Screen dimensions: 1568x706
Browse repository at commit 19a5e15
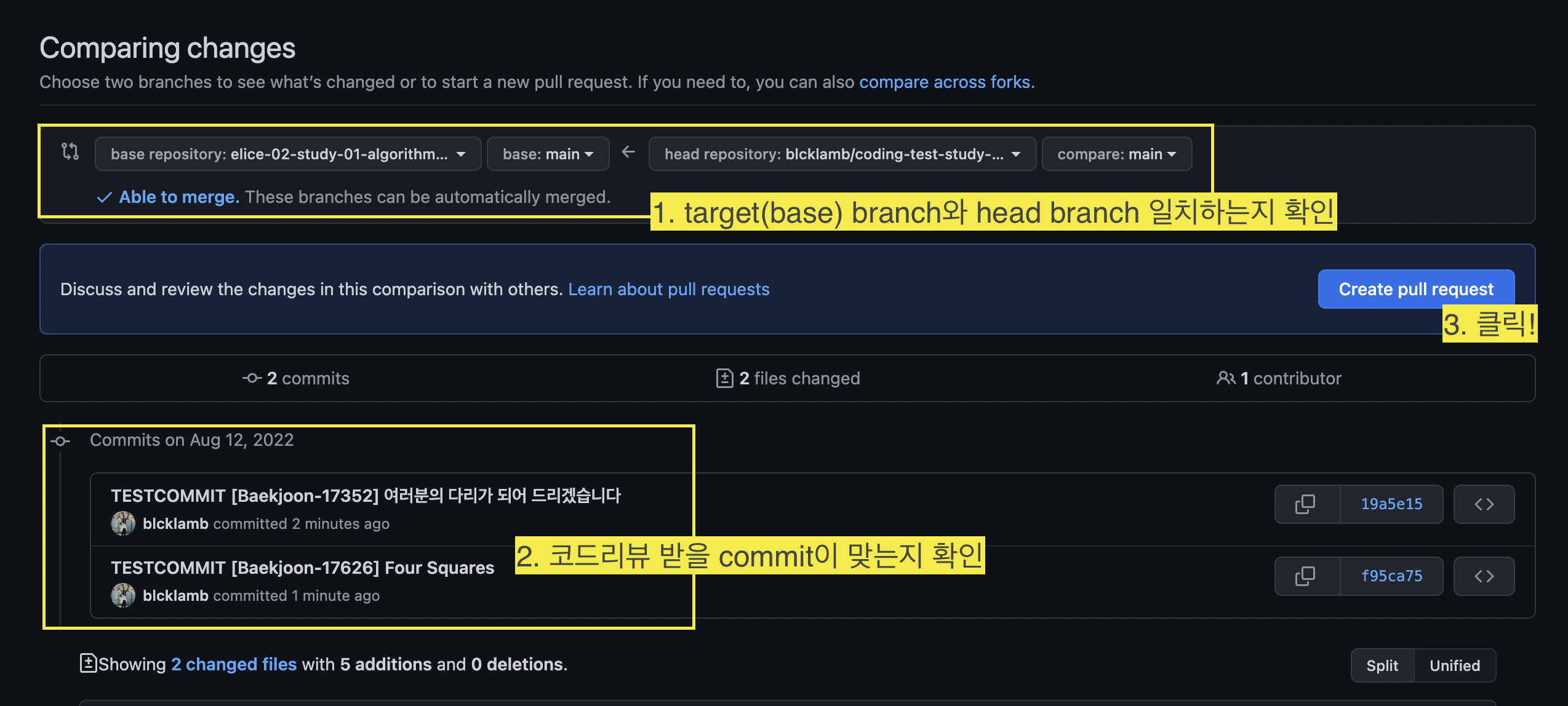[1484, 504]
